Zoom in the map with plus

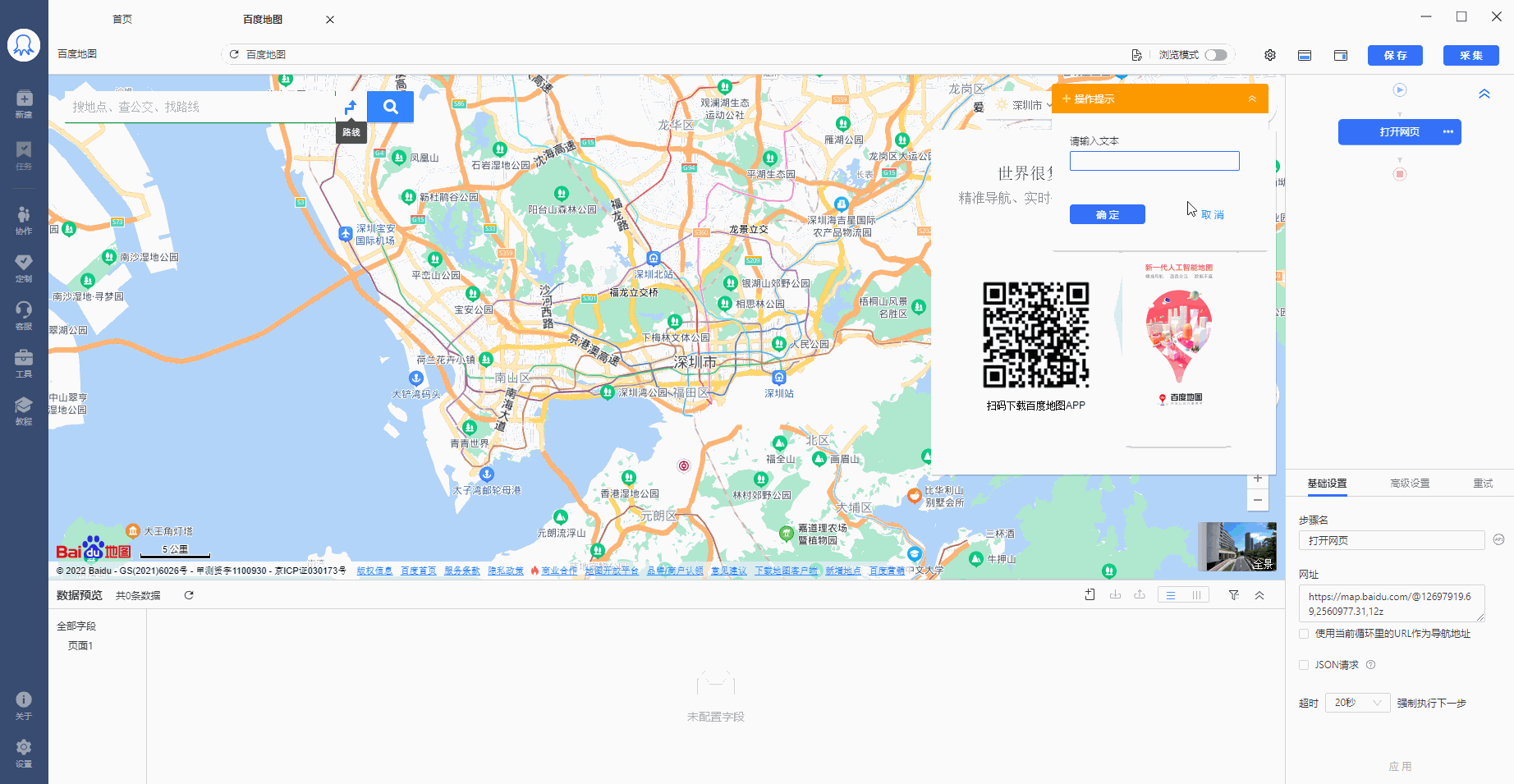click(x=1258, y=479)
